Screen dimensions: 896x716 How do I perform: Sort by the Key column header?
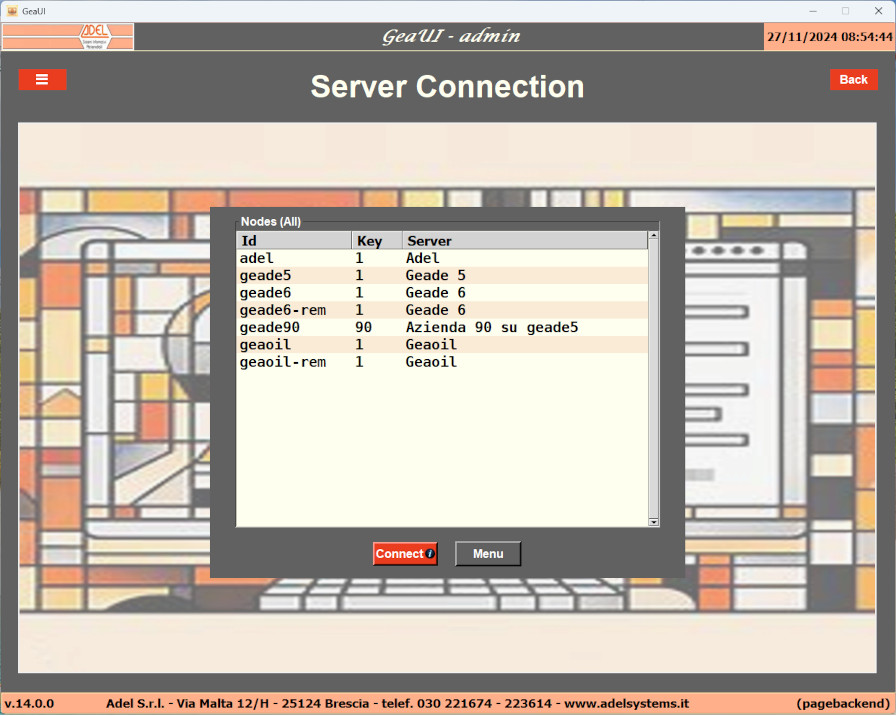377,241
